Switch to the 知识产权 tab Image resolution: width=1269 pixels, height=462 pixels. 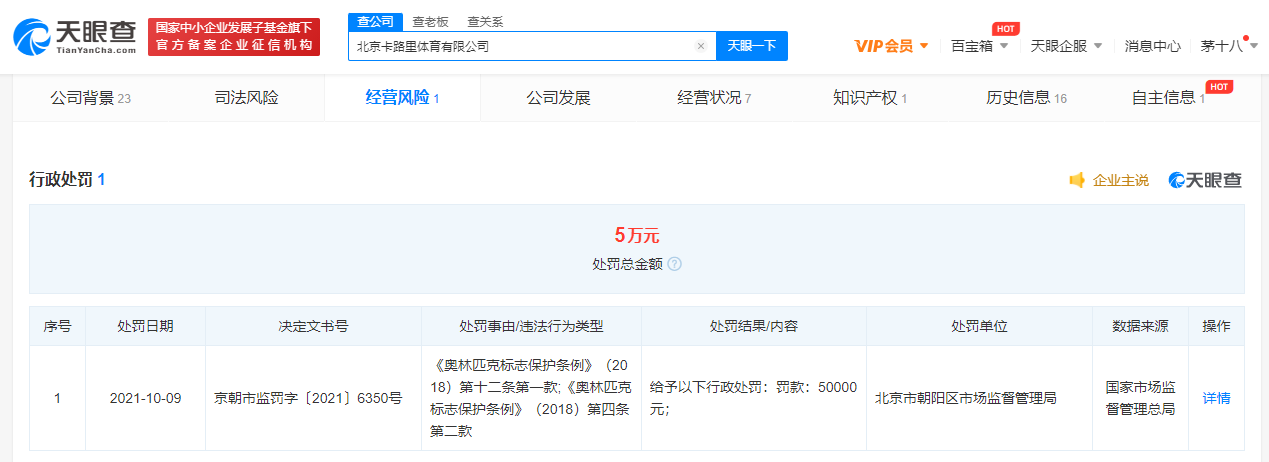point(870,98)
